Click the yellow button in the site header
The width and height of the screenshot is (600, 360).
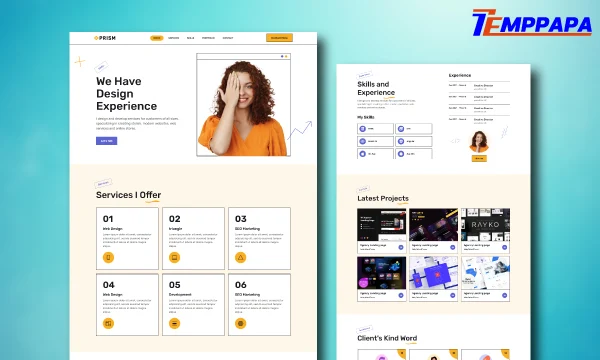point(279,37)
